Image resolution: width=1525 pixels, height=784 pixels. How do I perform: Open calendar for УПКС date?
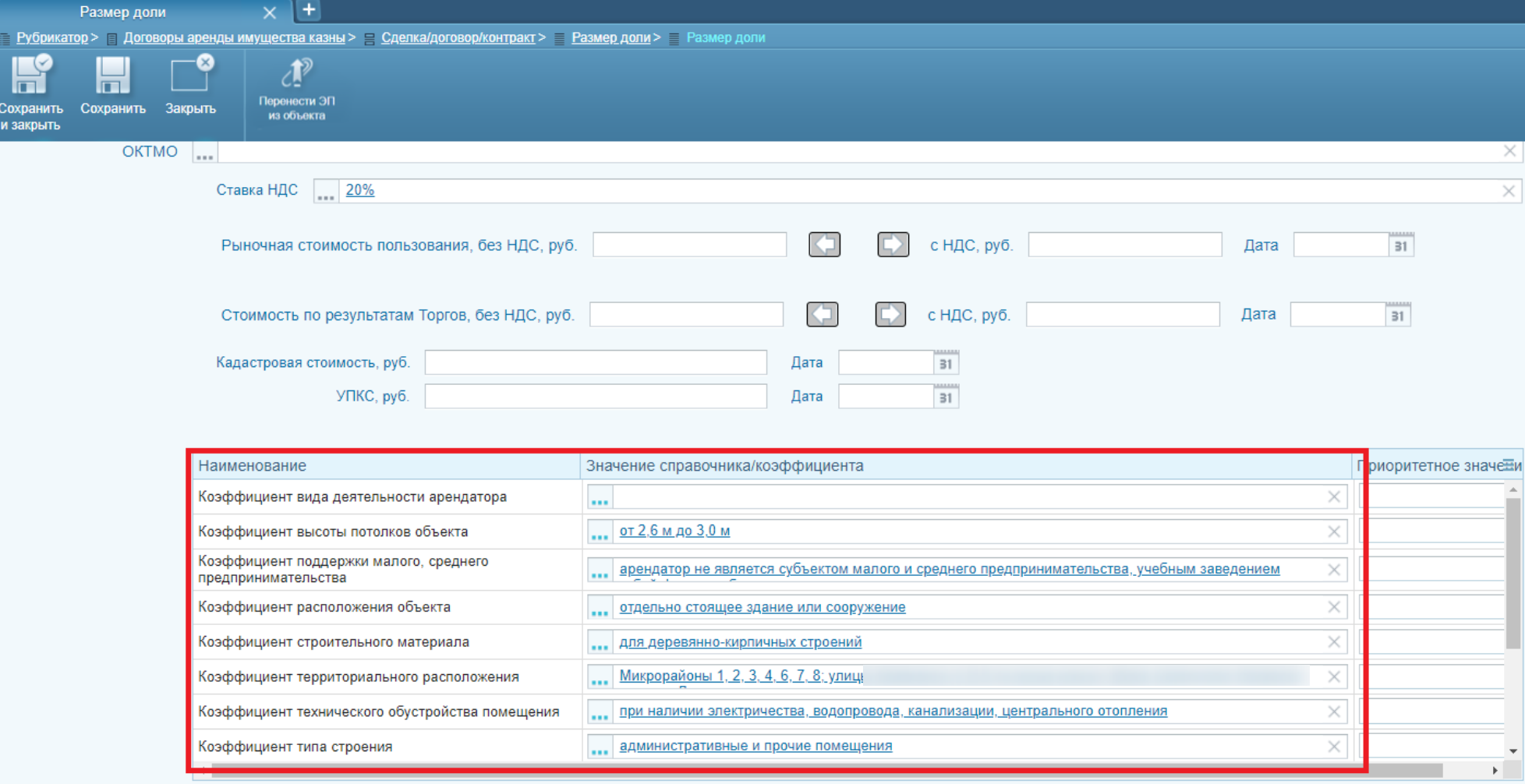click(946, 397)
